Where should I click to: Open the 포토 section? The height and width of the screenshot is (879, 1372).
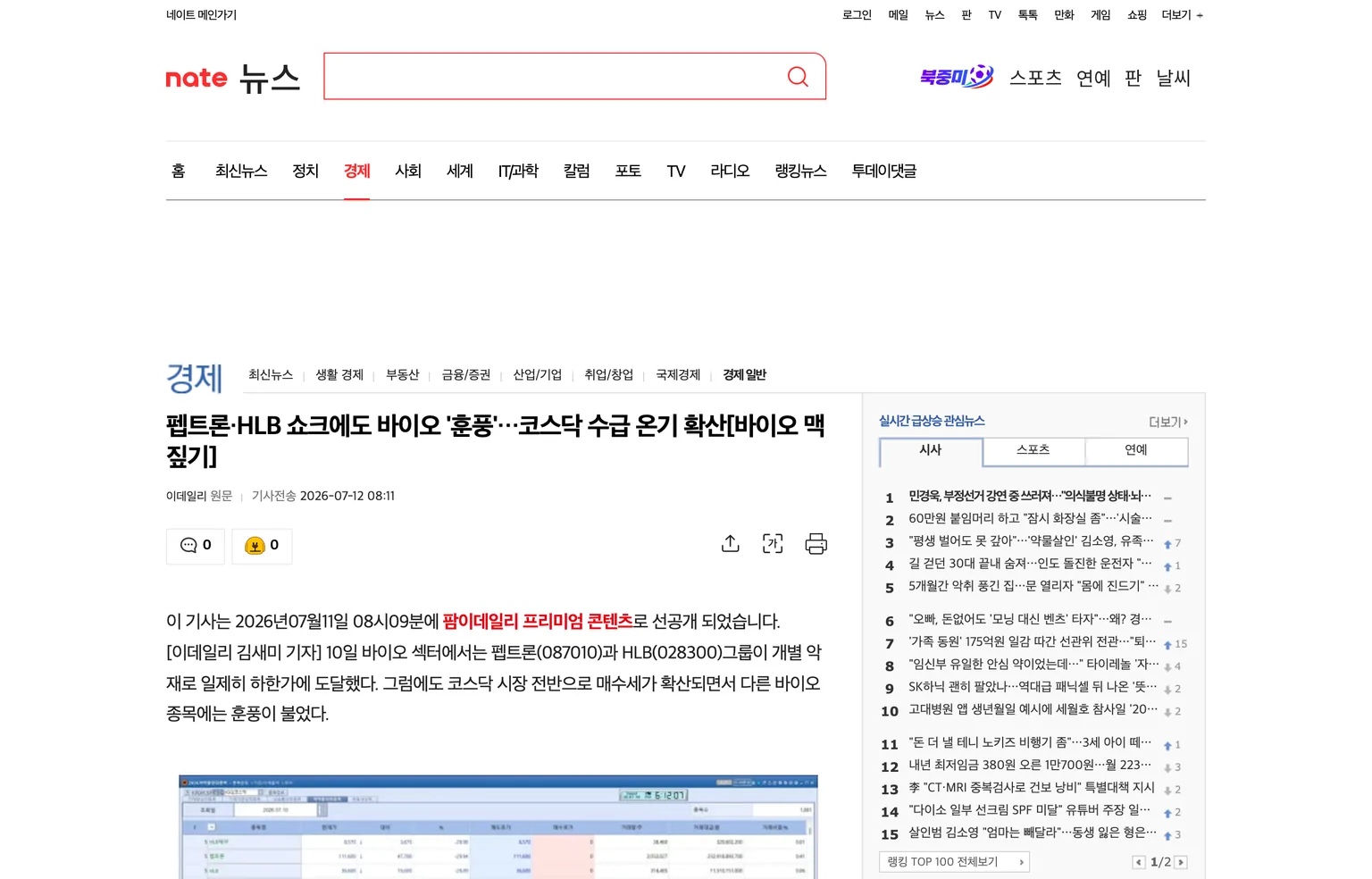(628, 171)
